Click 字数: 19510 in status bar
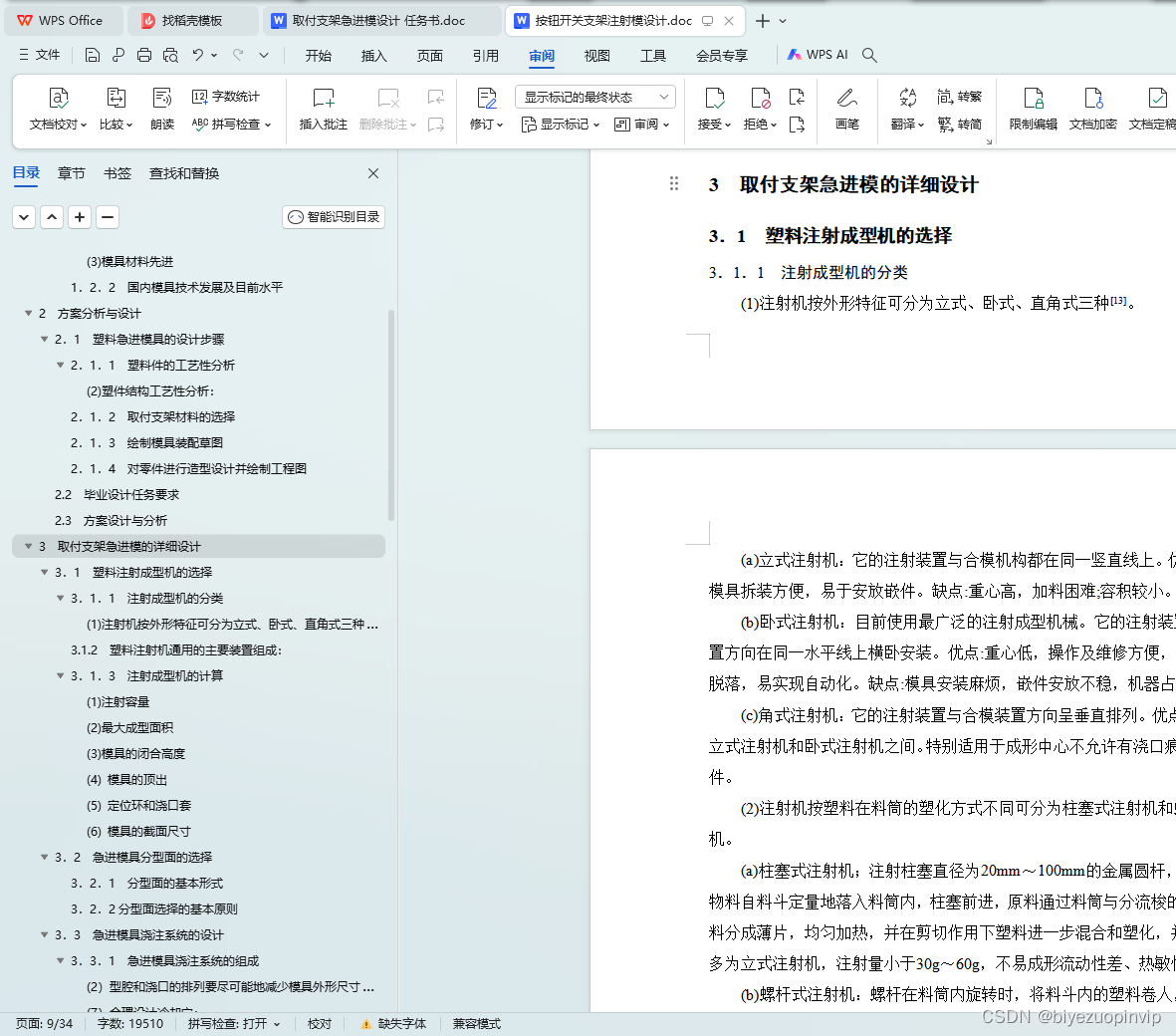This screenshot has width=1176, height=1036. (x=129, y=1024)
